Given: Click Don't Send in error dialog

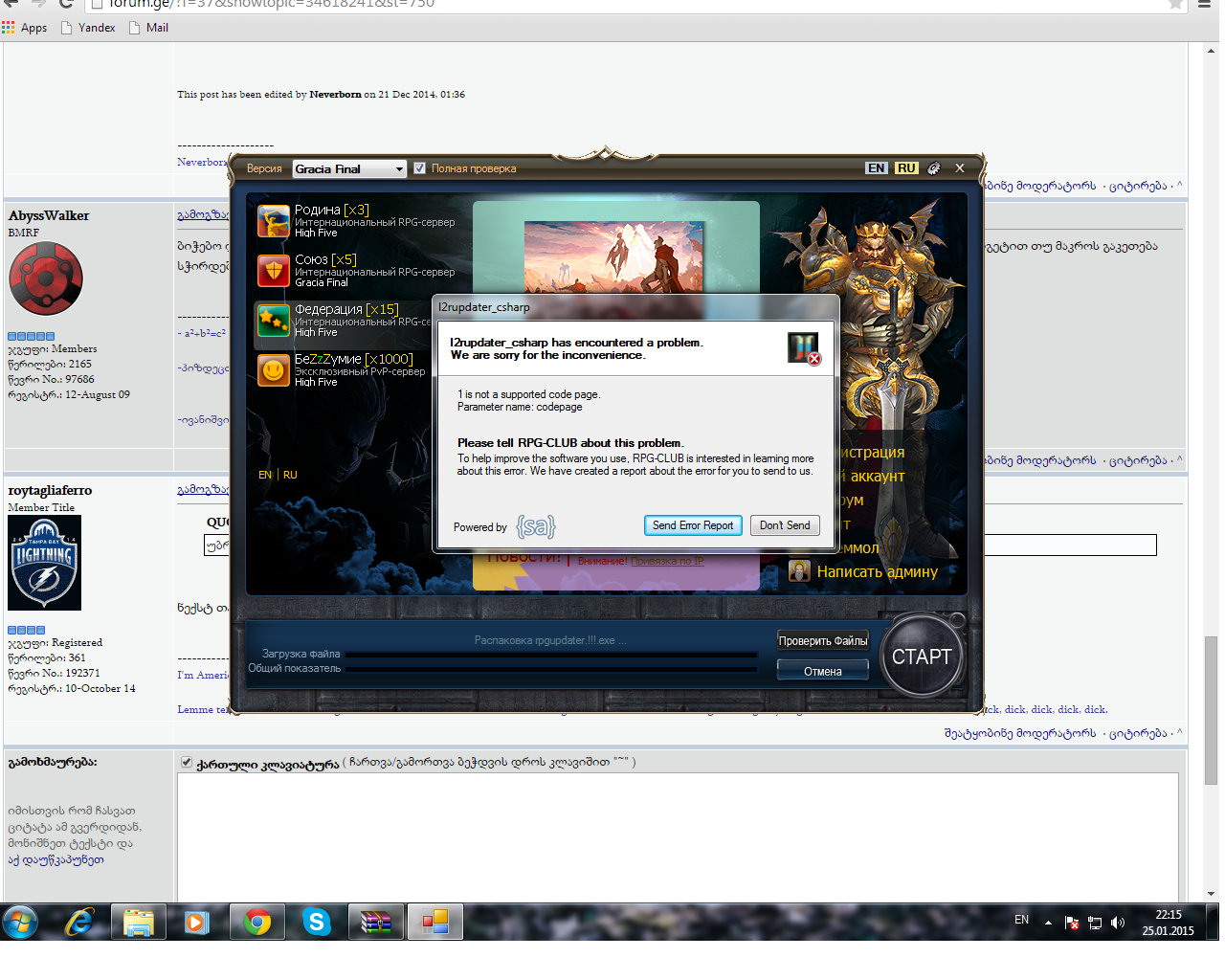Looking at the screenshot, I should 785,525.
